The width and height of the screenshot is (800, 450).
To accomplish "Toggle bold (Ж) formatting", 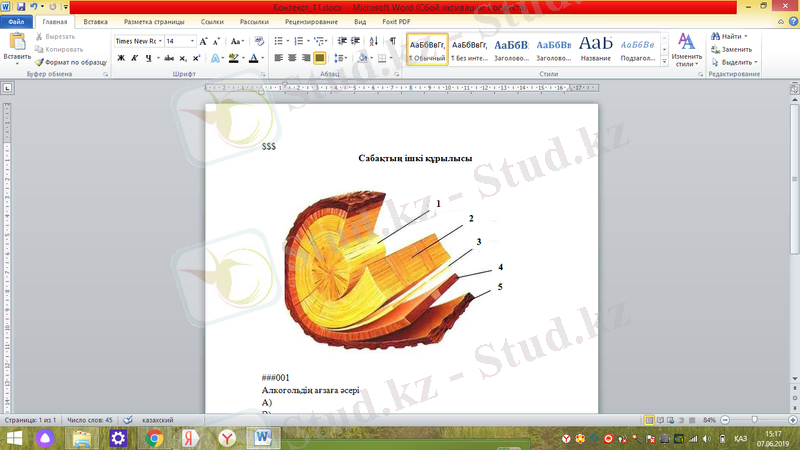I will pyautogui.click(x=121, y=58).
